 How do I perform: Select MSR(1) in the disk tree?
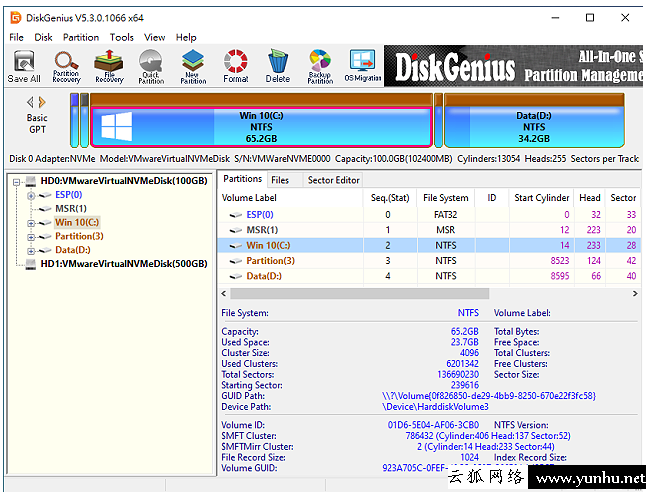point(71,208)
